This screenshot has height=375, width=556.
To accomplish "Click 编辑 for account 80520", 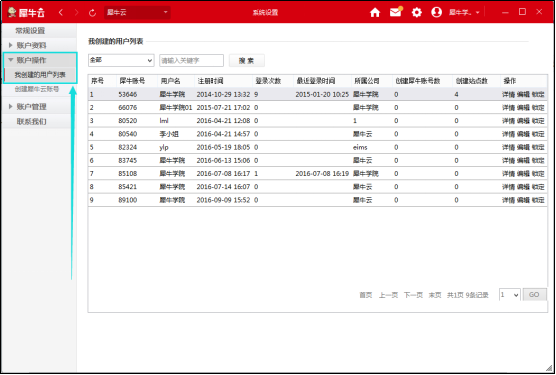I will (x=523, y=121).
